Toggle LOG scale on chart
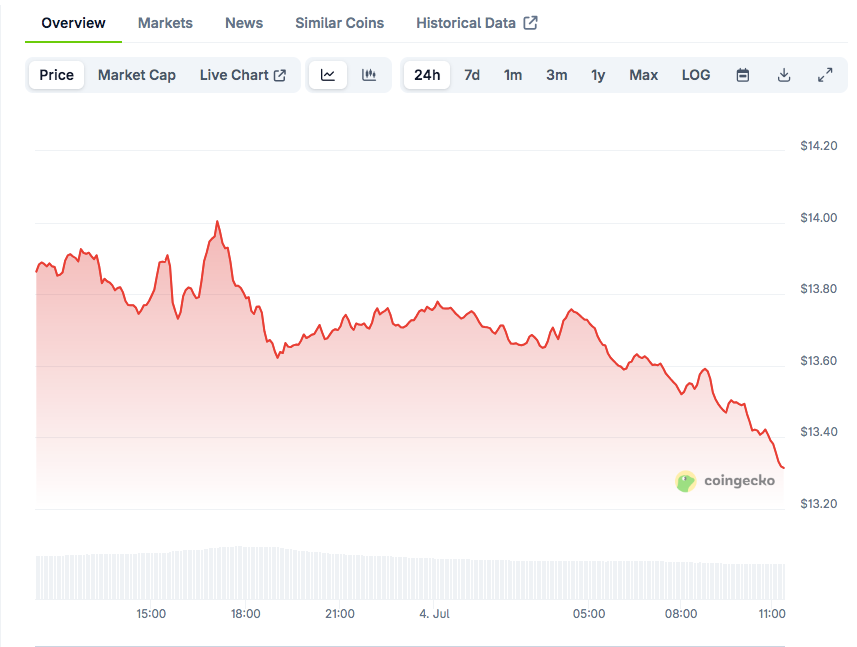Screen dimensions: 857x647 tap(696, 75)
